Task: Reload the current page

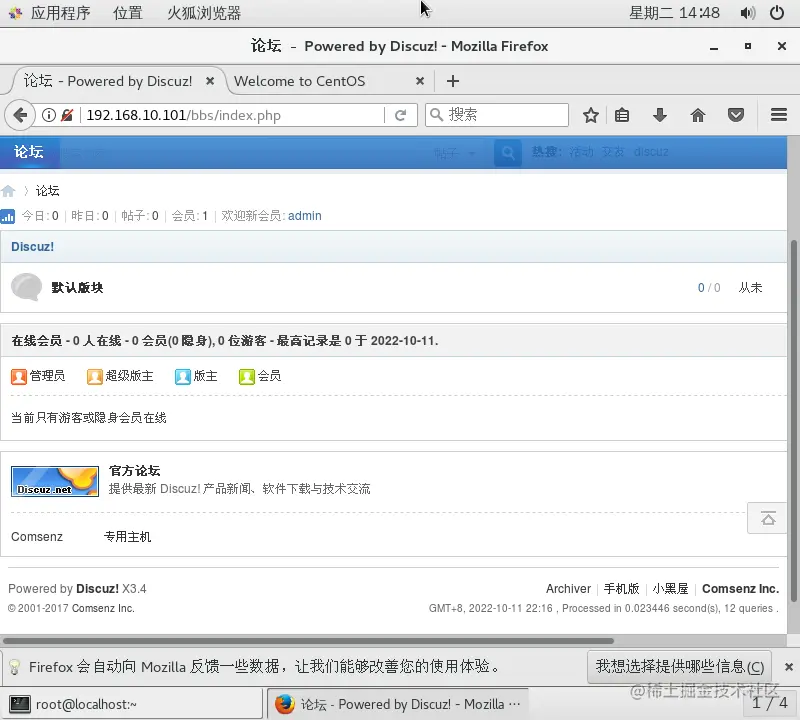Action: [x=401, y=115]
